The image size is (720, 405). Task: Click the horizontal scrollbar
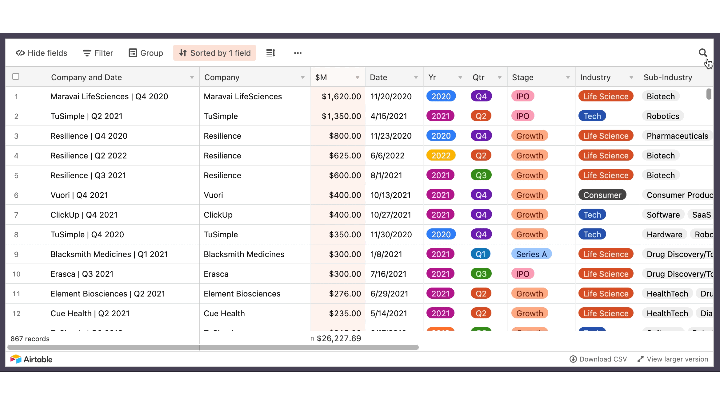pos(213,348)
